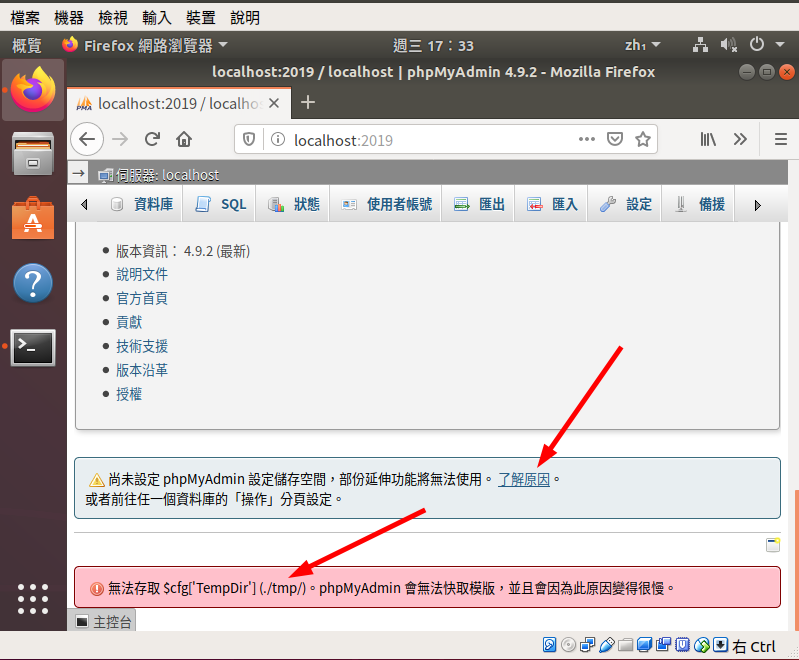
Task: Go to the Firefox home page
Action: pyautogui.click(x=184, y=139)
